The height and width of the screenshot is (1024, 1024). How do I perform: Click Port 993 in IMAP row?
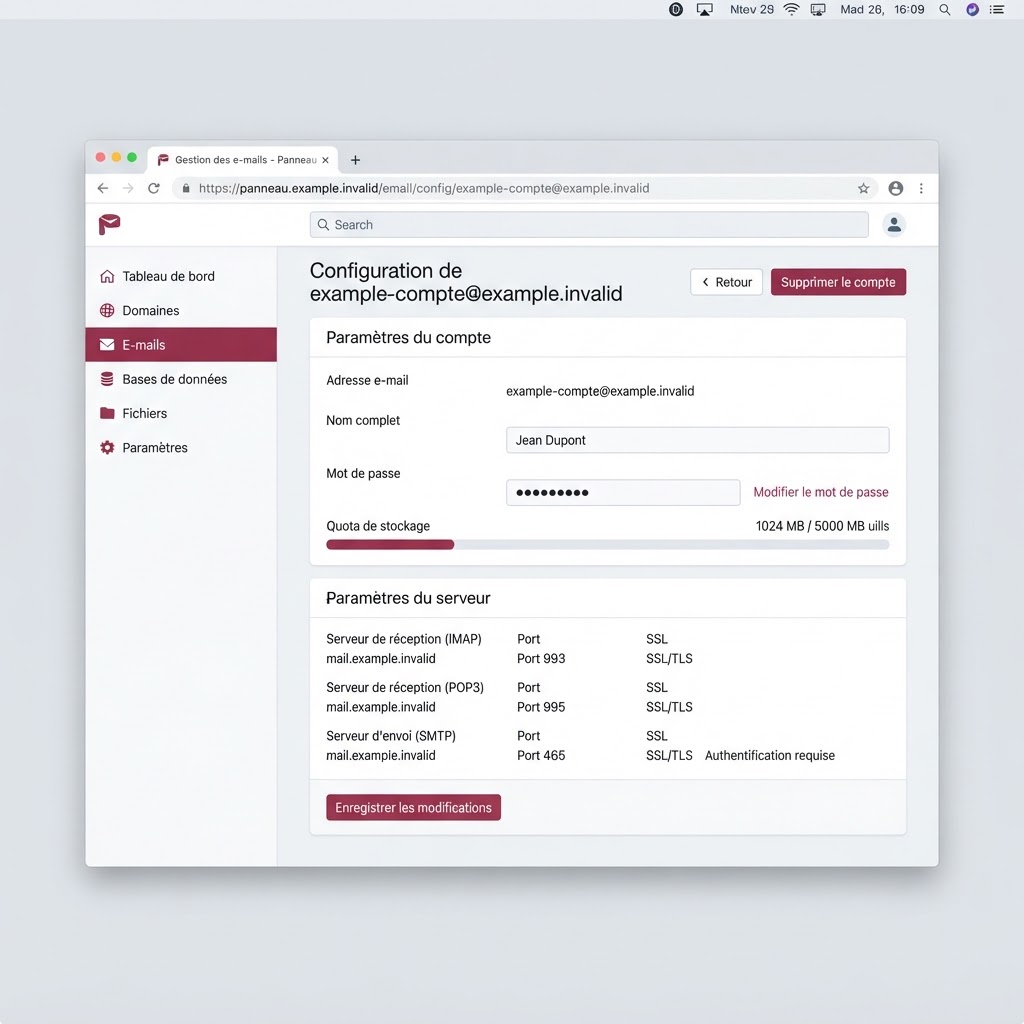541,658
